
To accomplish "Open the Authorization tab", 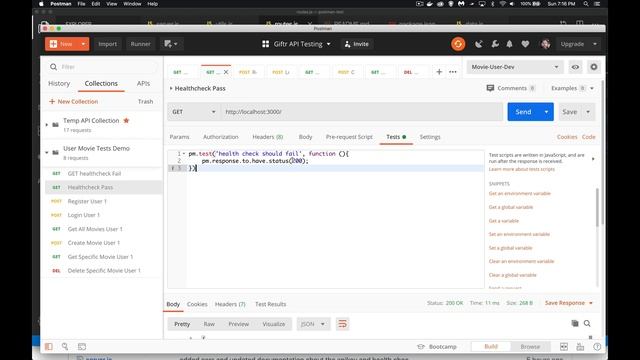I will [x=220, y=137].
